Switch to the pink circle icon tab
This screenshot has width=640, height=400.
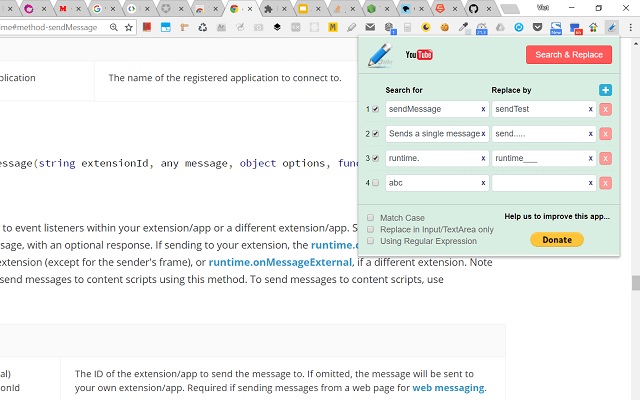click(x=29, y=9)
